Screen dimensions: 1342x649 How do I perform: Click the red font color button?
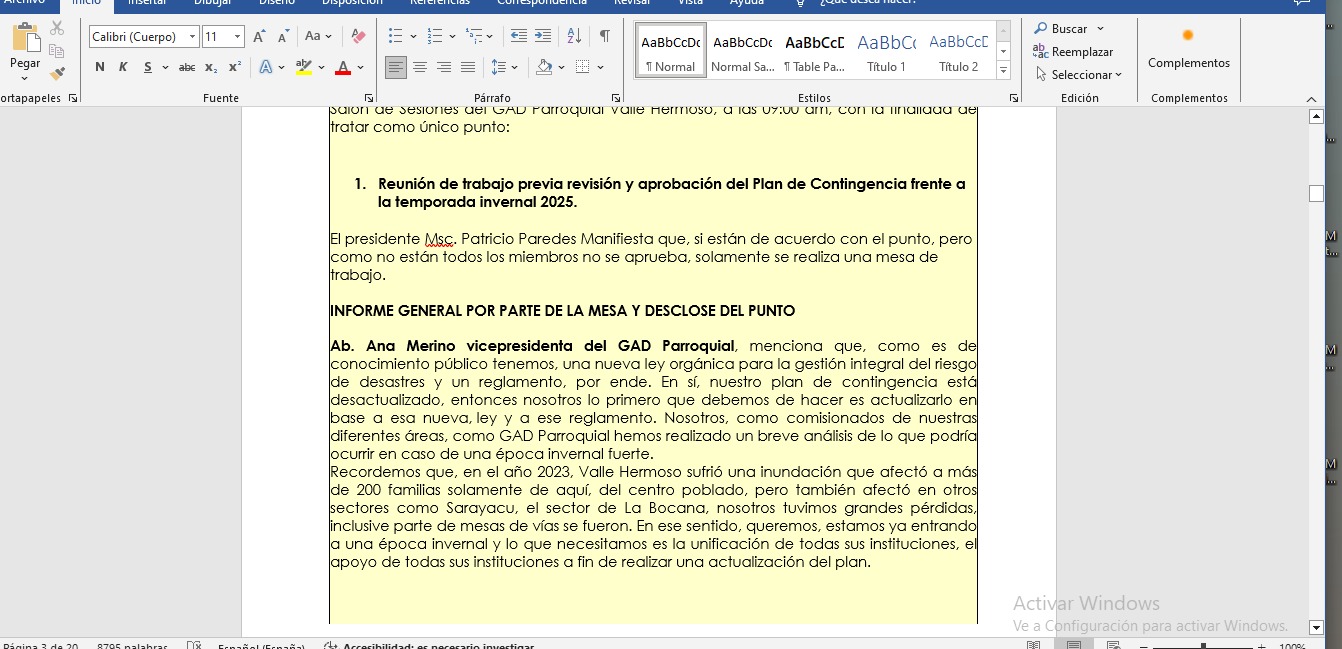tap(343, 68)
